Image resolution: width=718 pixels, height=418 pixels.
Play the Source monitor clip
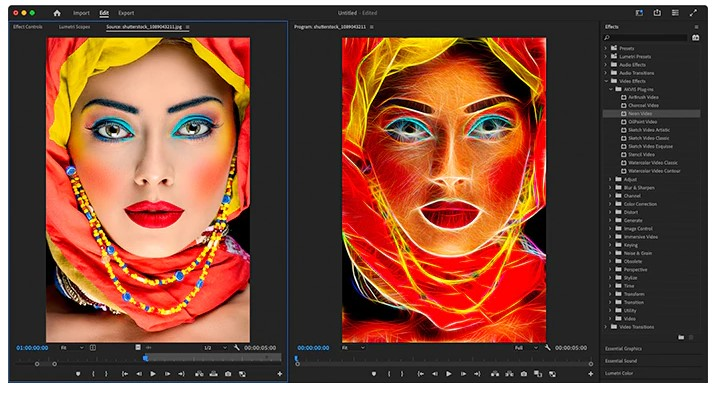coord(152,374)
